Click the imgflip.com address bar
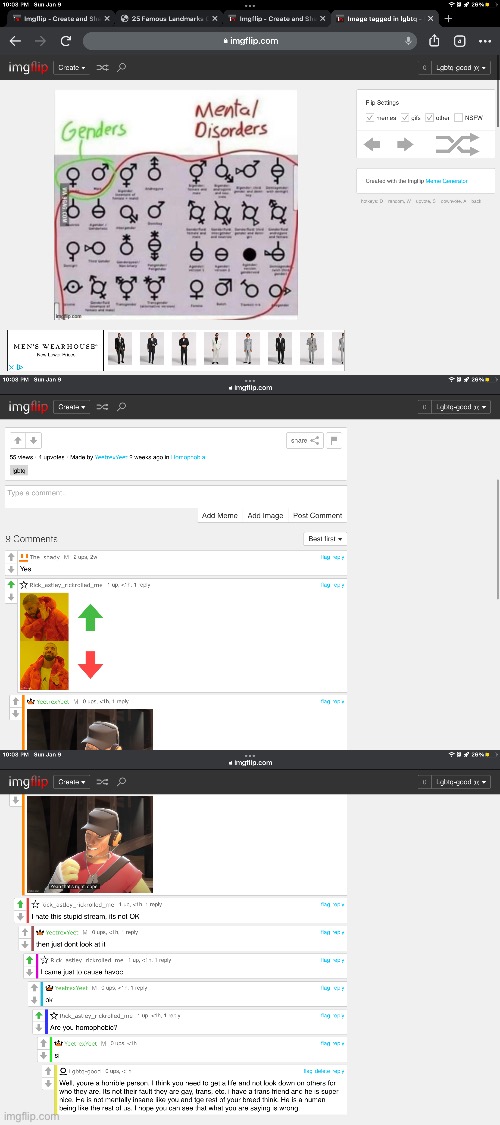This screenshot has width=500, height=1125. (x=250, y=41)
